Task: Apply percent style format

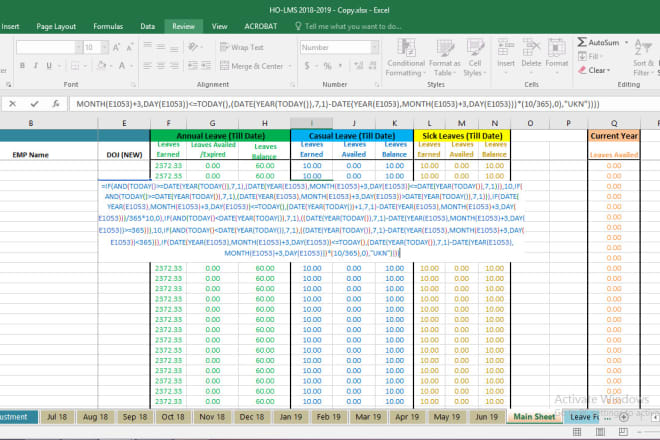Action: pyautogui.click(x=327, y=66)
